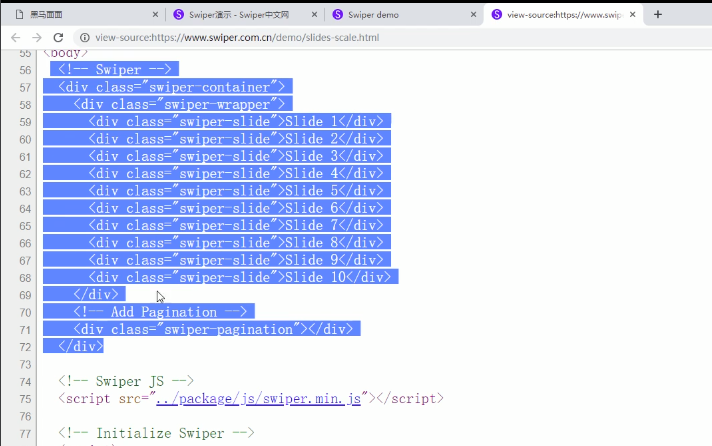Click the <!-- Add Pagination --> comment

(160, 312)
